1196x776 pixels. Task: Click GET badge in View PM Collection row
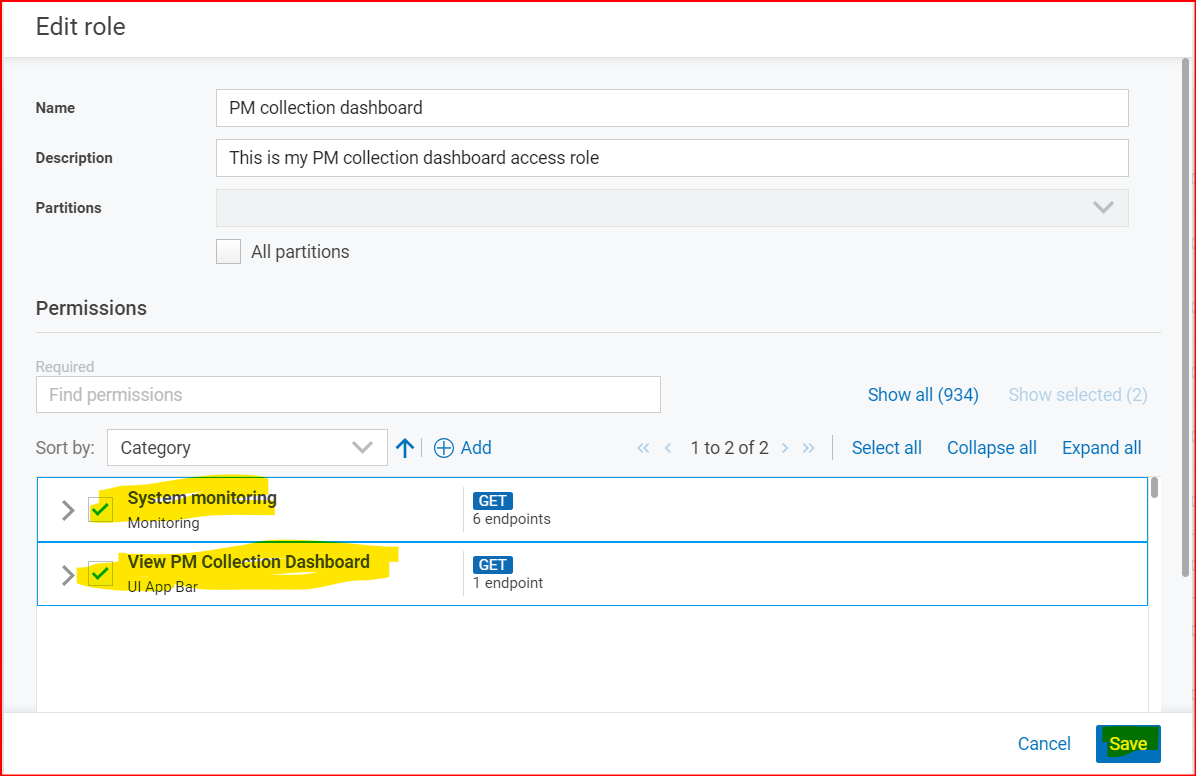(493, 565)
